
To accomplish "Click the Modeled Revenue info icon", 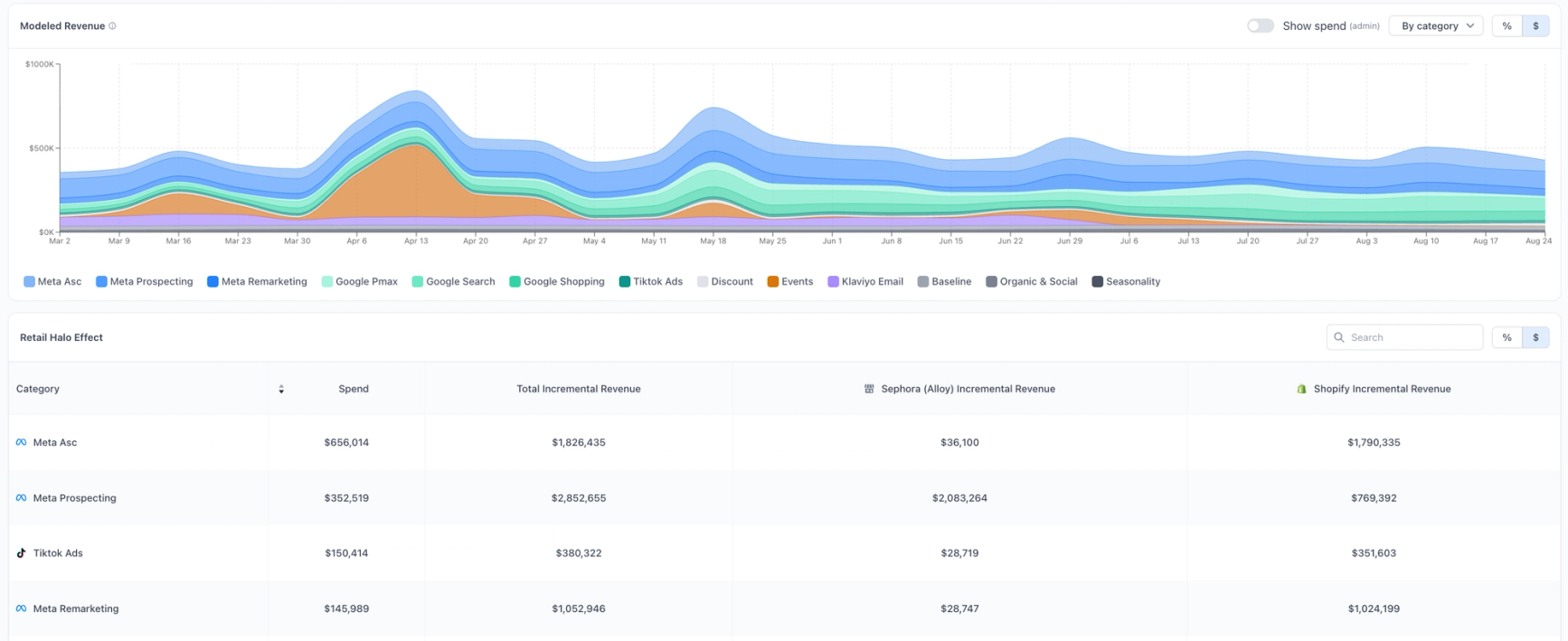I will click(x=112, y=26).
